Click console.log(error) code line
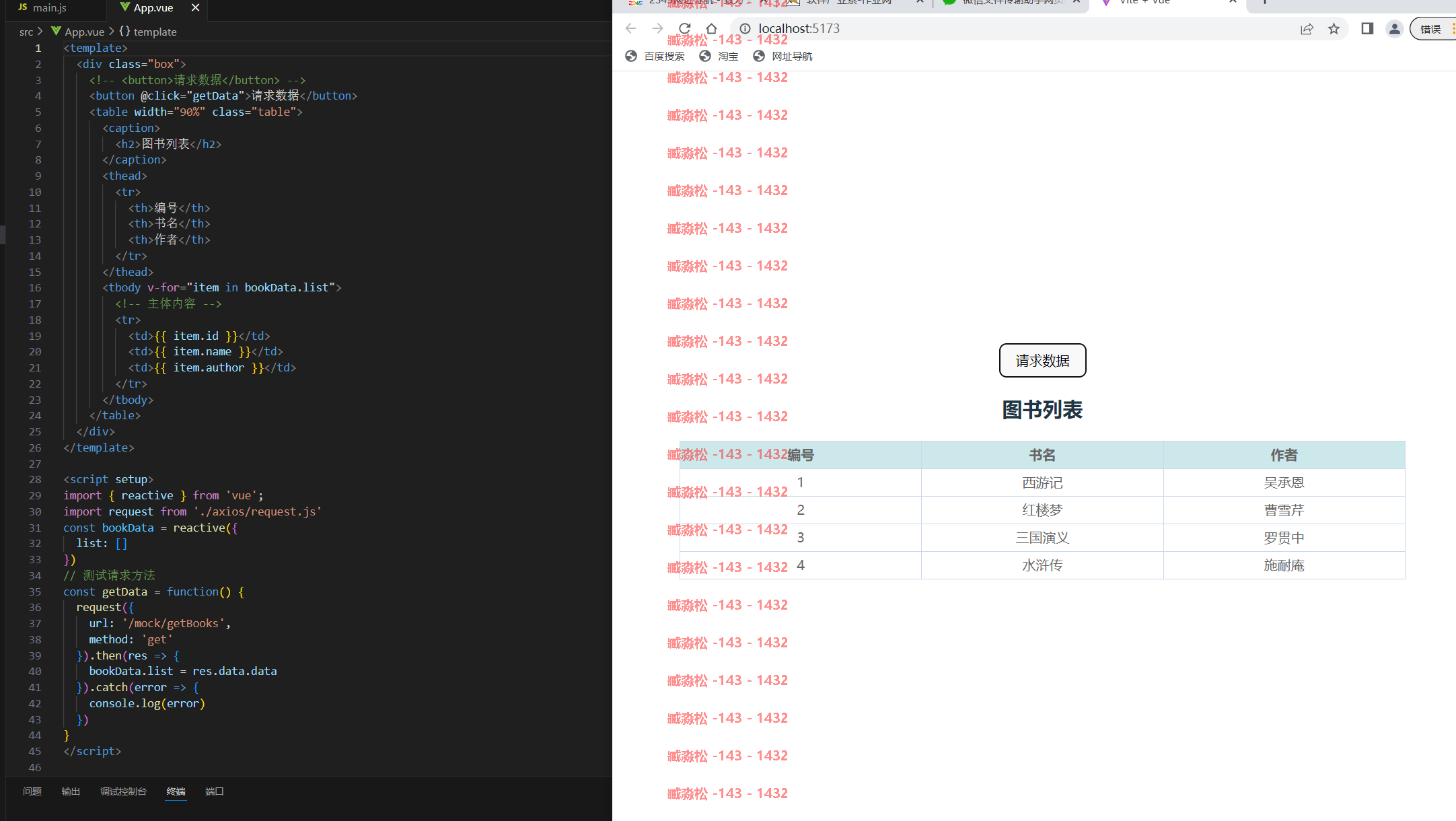 [x=147, y=703]
